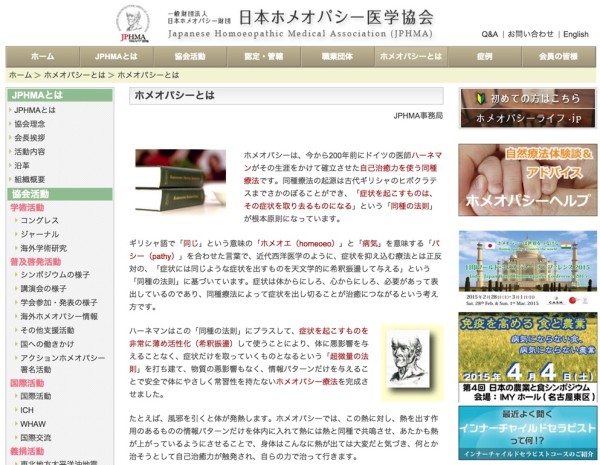Open the ホメオパシーヘルプ advice banner
The height and width of the screenshot is (465, 600).
[528, 180]
